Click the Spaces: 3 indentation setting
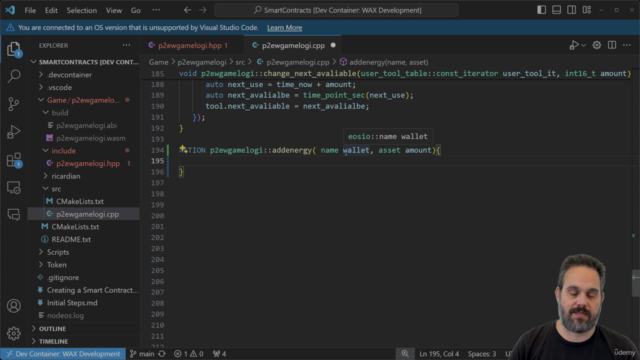 pyautogui.click(x=482, y=354)
